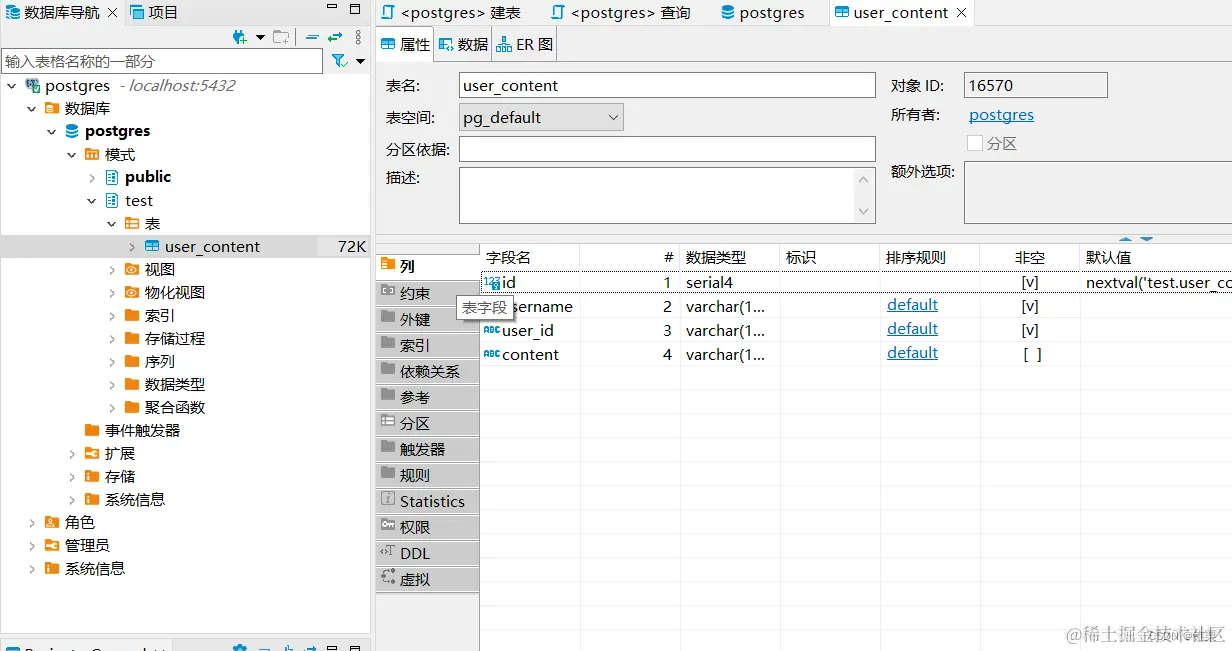Open the 外键 foreign keys section
Viewport: 1232px width, 651px height.
[428, 319]
